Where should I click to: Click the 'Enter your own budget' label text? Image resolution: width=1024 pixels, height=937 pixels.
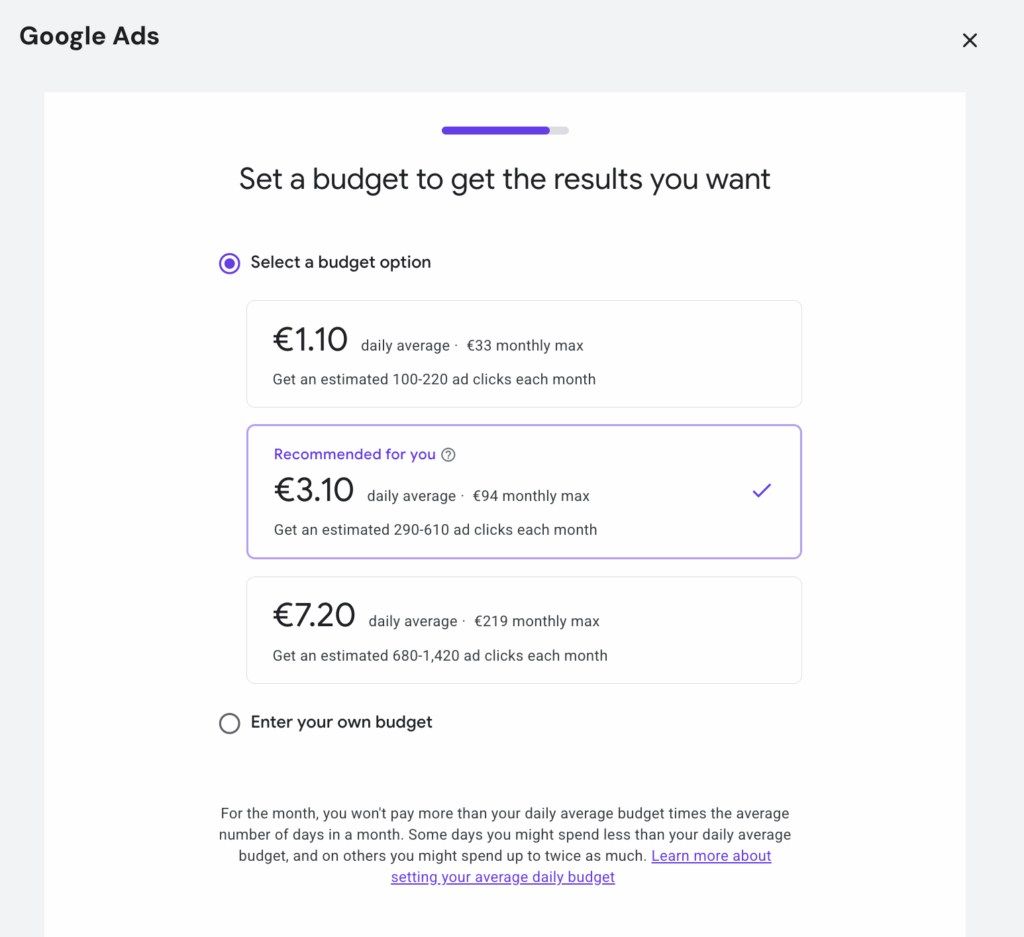pyautogui.click(x=341, y=722)
